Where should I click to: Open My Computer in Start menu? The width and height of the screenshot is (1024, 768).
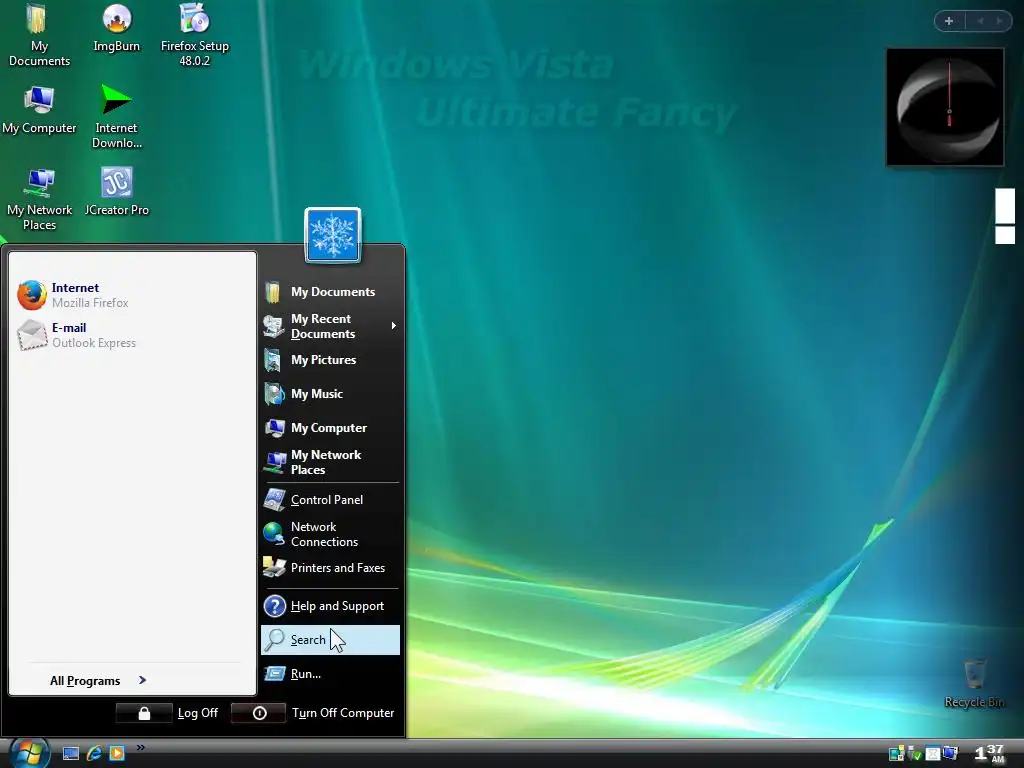coord(330,428)
